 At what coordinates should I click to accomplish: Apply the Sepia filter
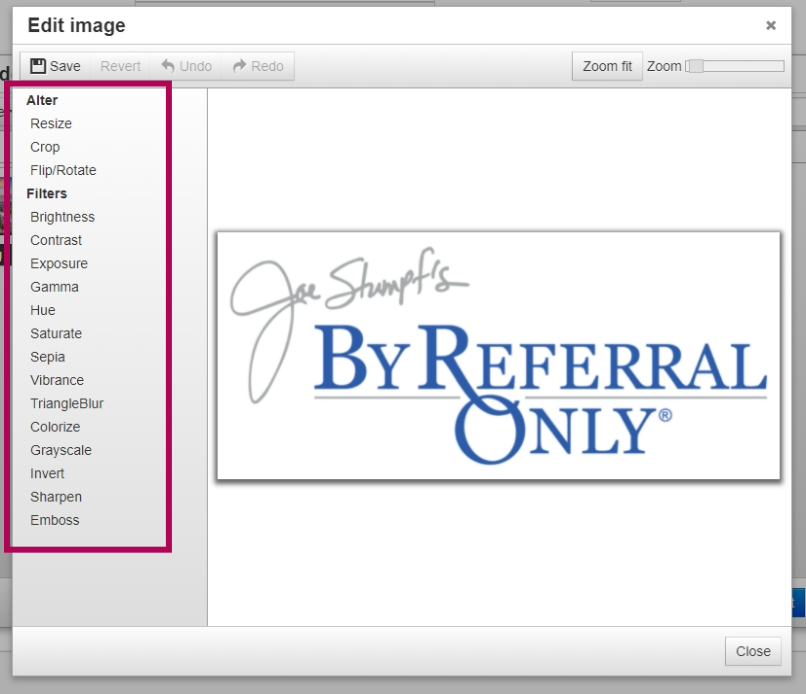pos(48,357)
